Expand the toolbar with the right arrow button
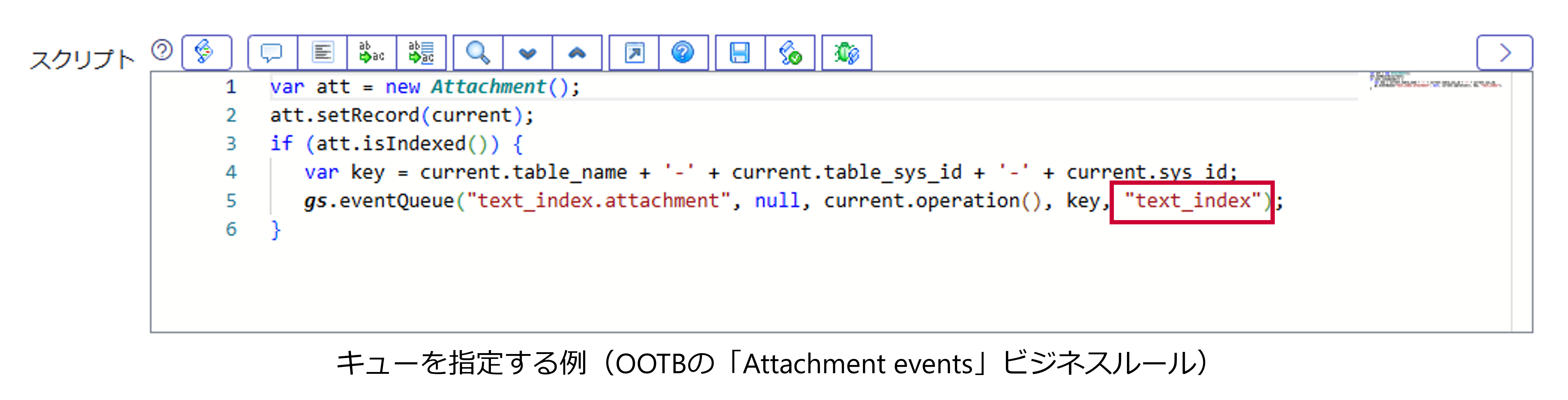1568x400 pixels. [1504, 53]
